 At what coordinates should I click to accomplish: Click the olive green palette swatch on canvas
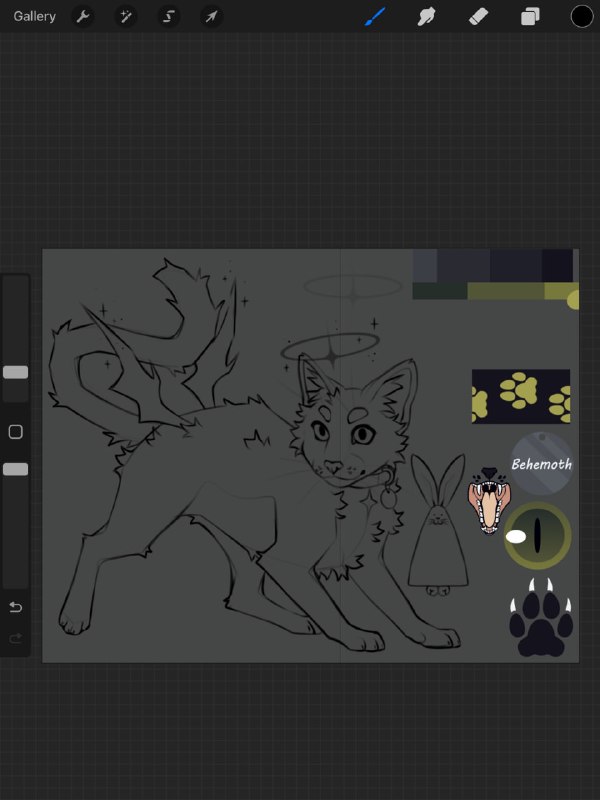pos(506,291)
